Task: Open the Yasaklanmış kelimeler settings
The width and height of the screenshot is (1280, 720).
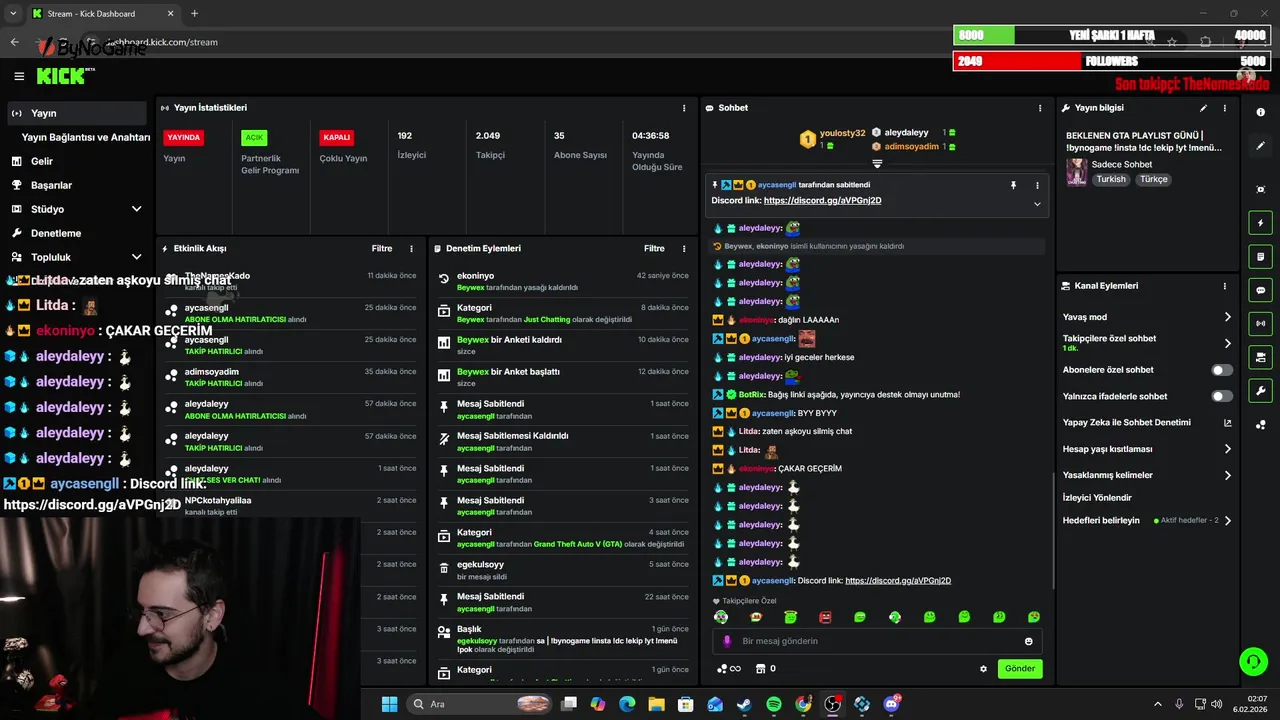Action: 1148,475
